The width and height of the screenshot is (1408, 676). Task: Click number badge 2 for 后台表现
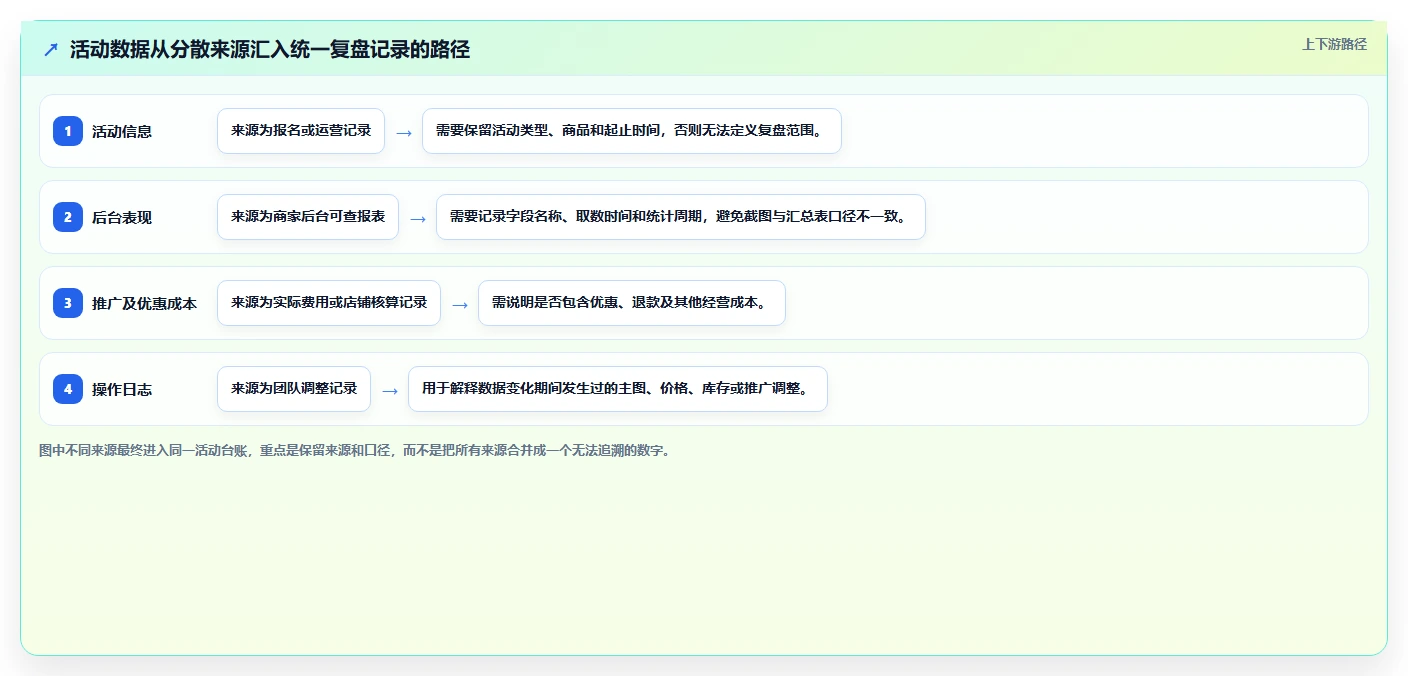(68, 217)
